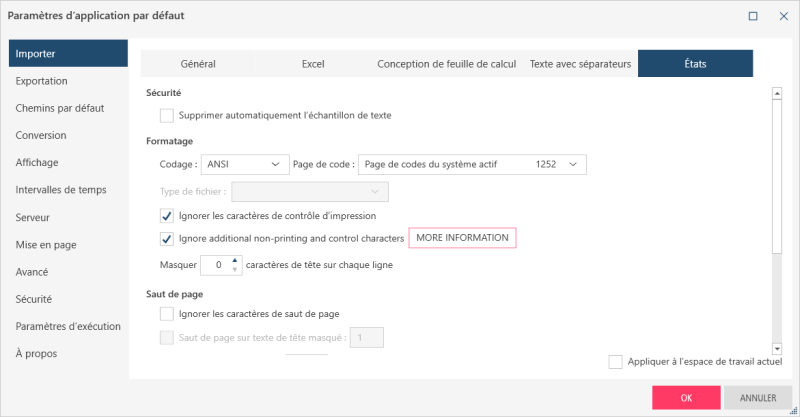Confirm settings with the OK button

(686, 397)
